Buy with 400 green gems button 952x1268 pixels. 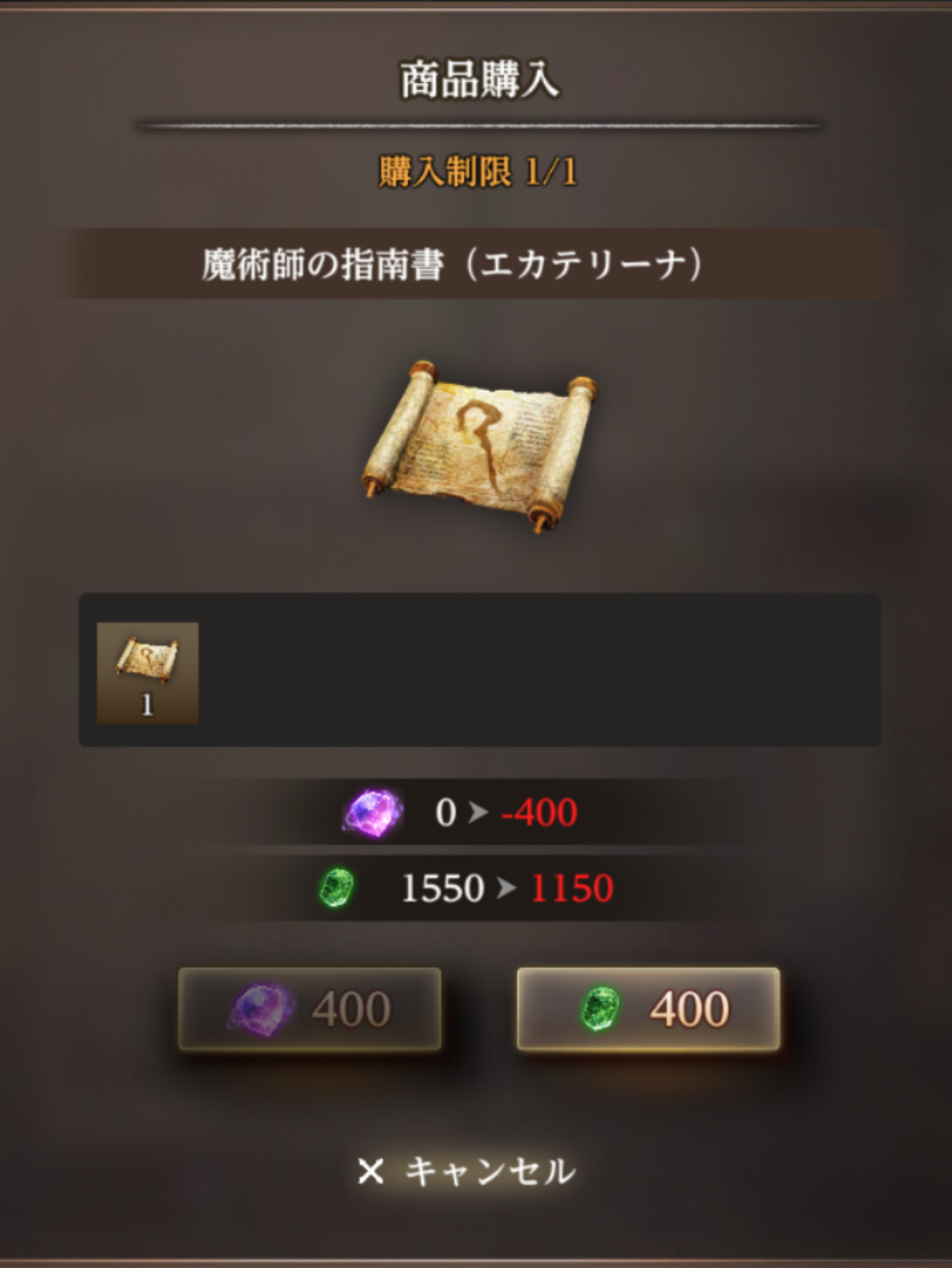tap(648, 1009)
